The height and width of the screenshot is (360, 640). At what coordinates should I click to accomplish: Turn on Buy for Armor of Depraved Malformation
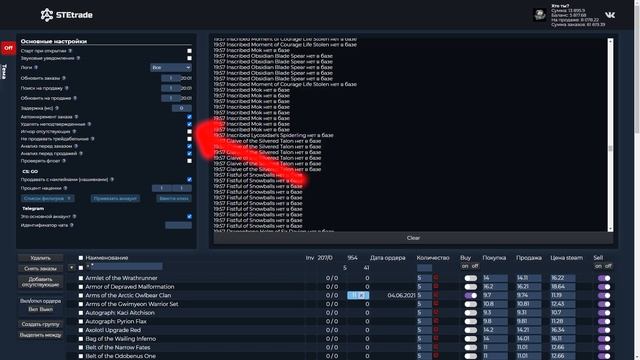point(471,287)
